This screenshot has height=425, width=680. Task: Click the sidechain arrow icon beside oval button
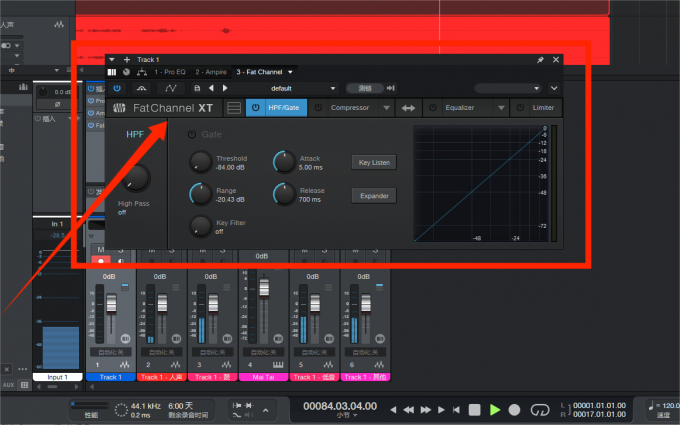(x=391, y=88)
